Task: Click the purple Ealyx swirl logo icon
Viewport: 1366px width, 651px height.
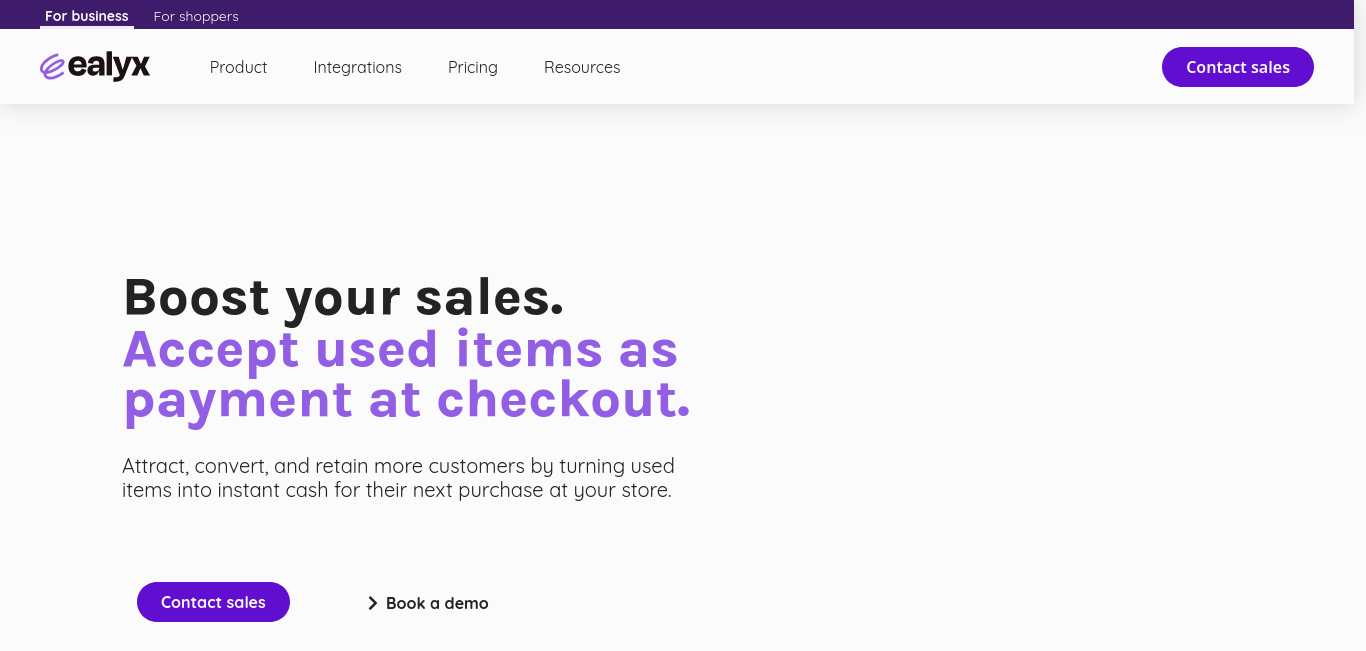Action: tap(52, 67)
